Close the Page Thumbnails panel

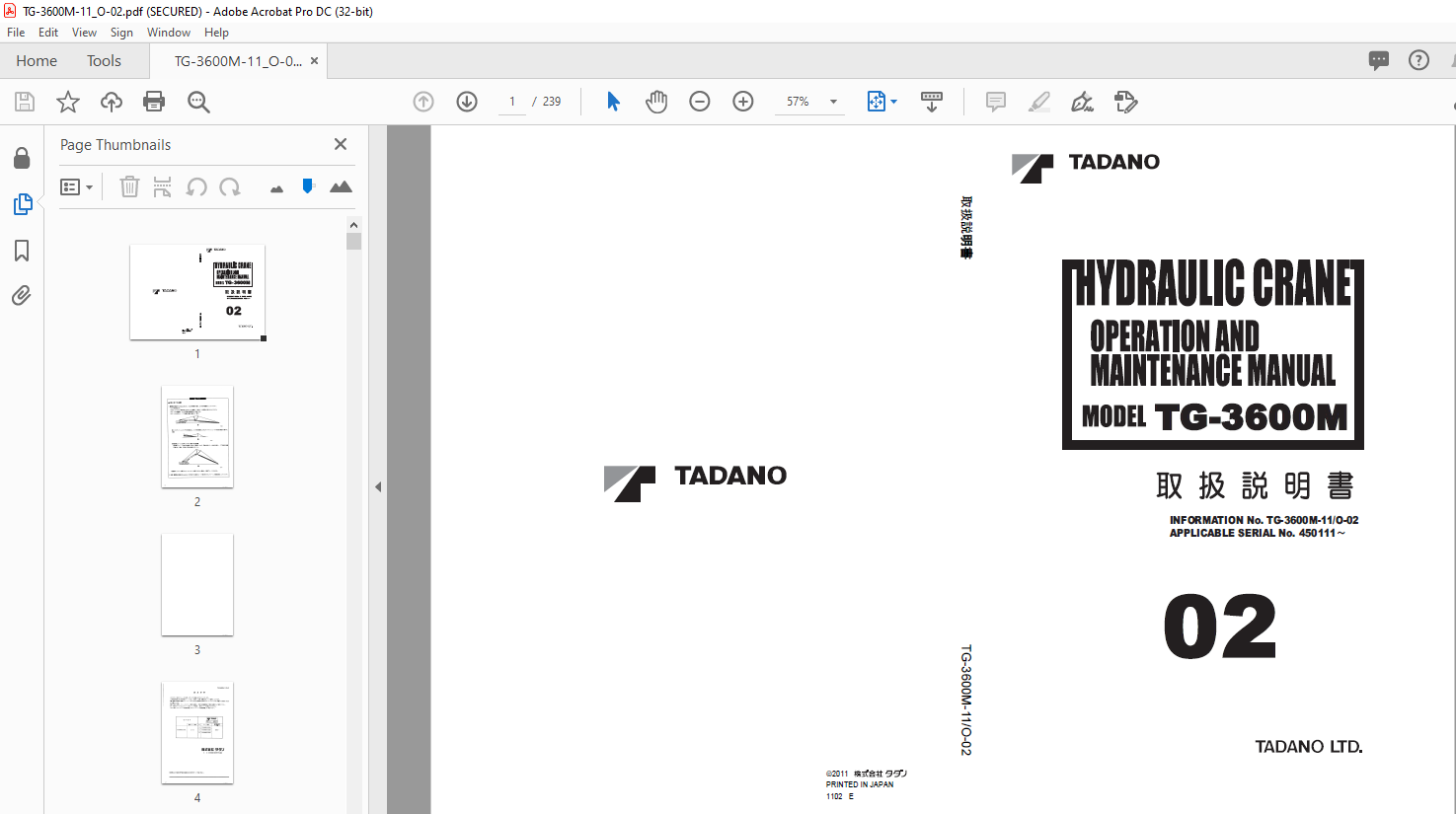(341, 144)
